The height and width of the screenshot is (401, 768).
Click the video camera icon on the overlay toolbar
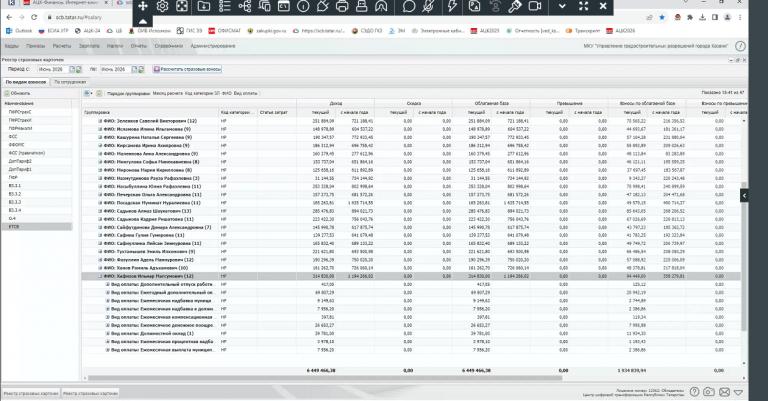coord(535,6)
